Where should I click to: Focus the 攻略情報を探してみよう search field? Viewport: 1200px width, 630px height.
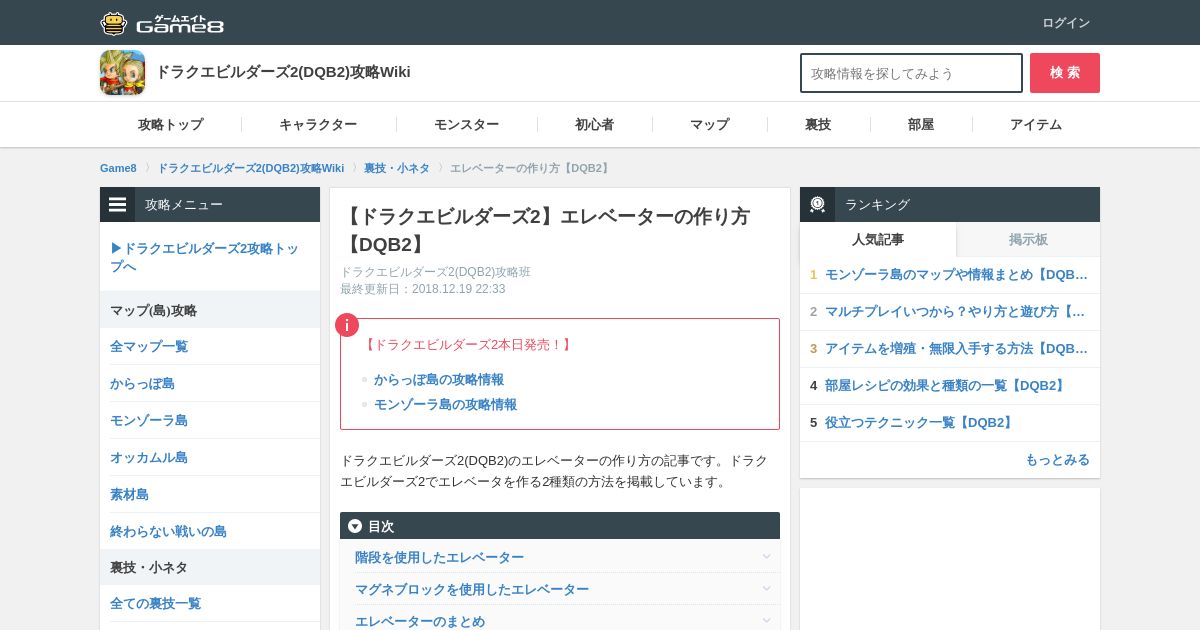(x=911, y=73)
